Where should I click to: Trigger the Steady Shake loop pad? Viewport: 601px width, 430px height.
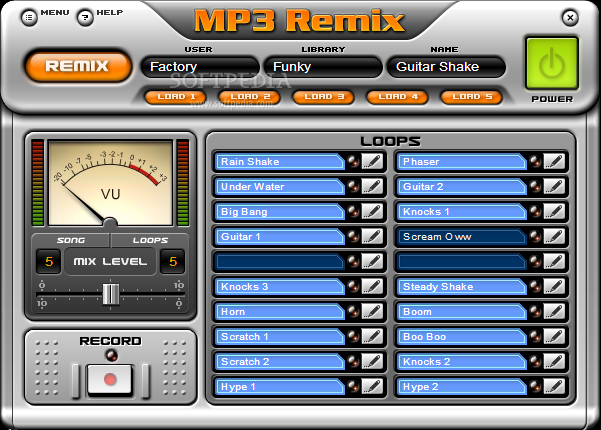click(461, 286)
